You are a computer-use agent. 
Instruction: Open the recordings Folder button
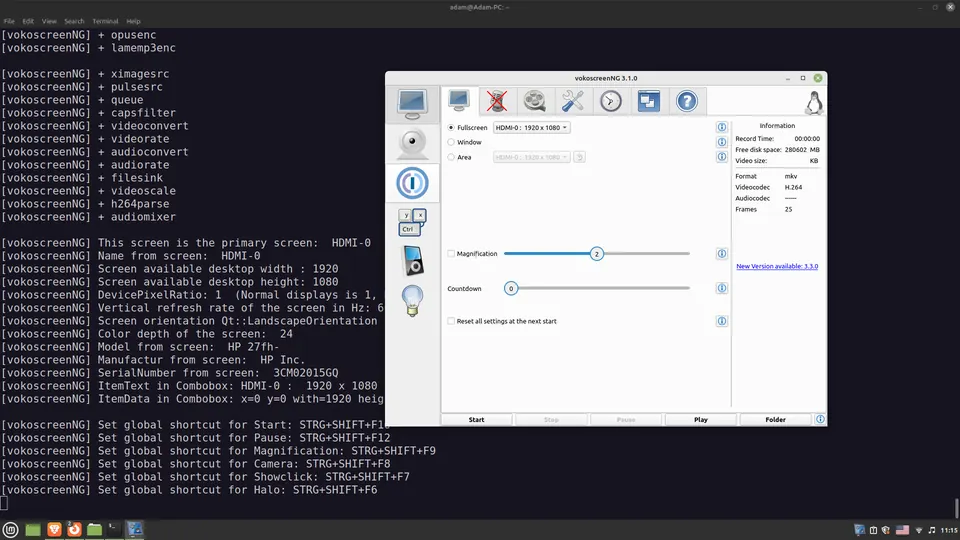776,419
